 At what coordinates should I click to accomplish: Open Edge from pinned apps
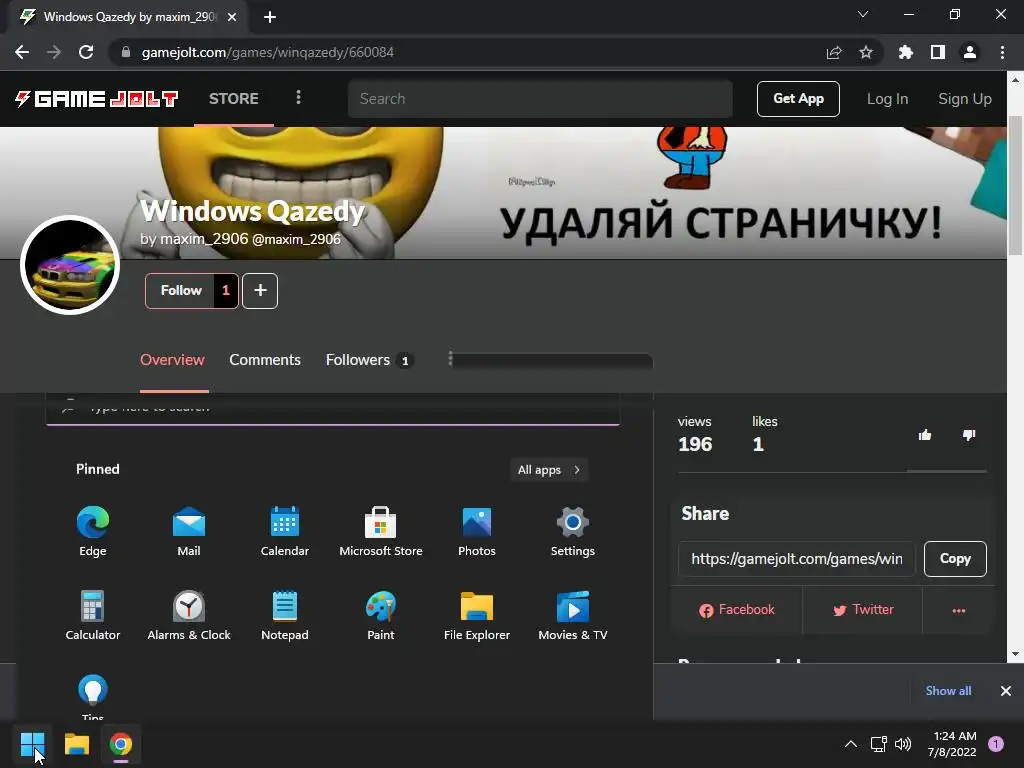[x=93, y=530]
